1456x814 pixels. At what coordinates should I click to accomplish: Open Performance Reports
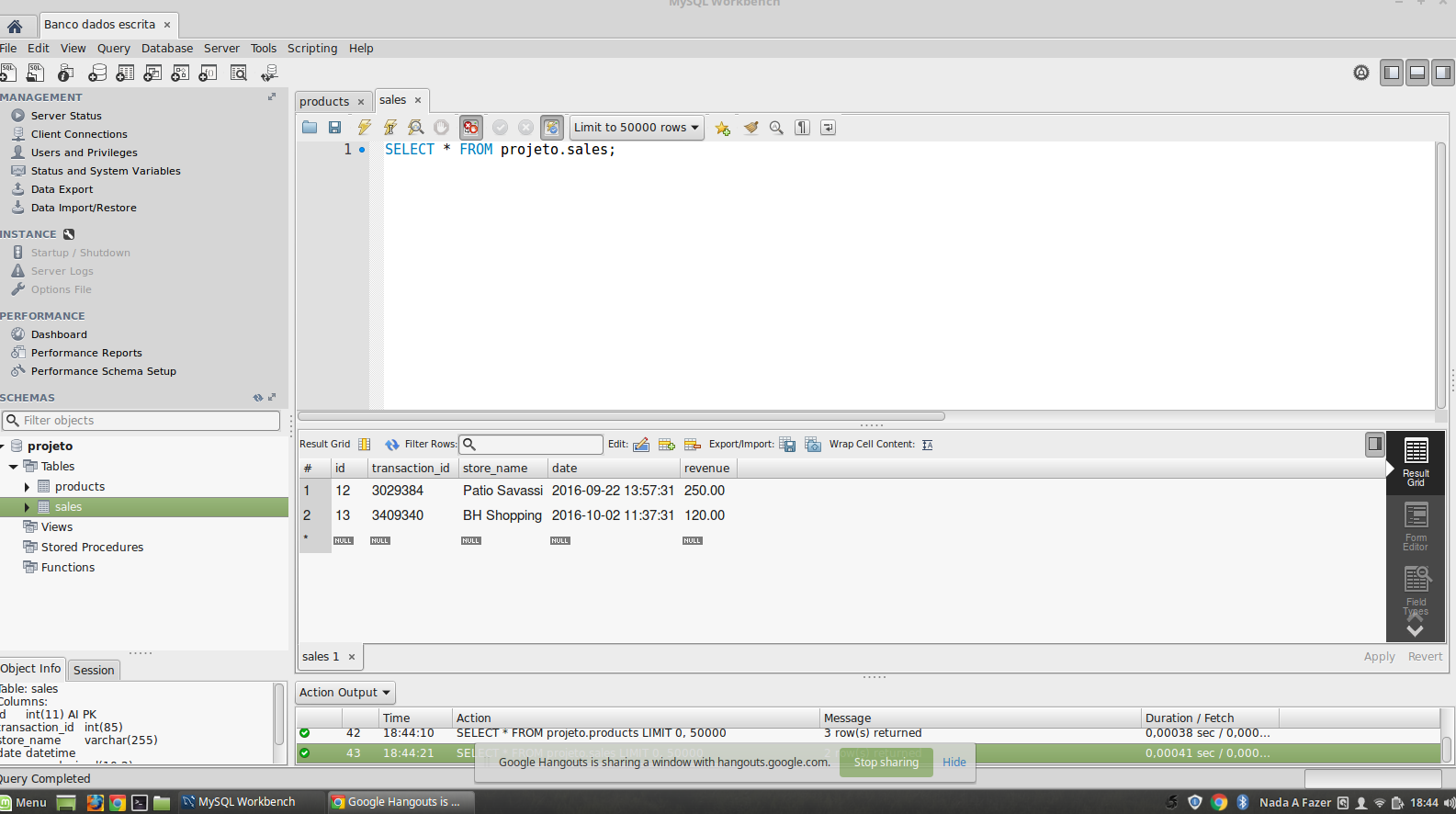coord(86,353)
